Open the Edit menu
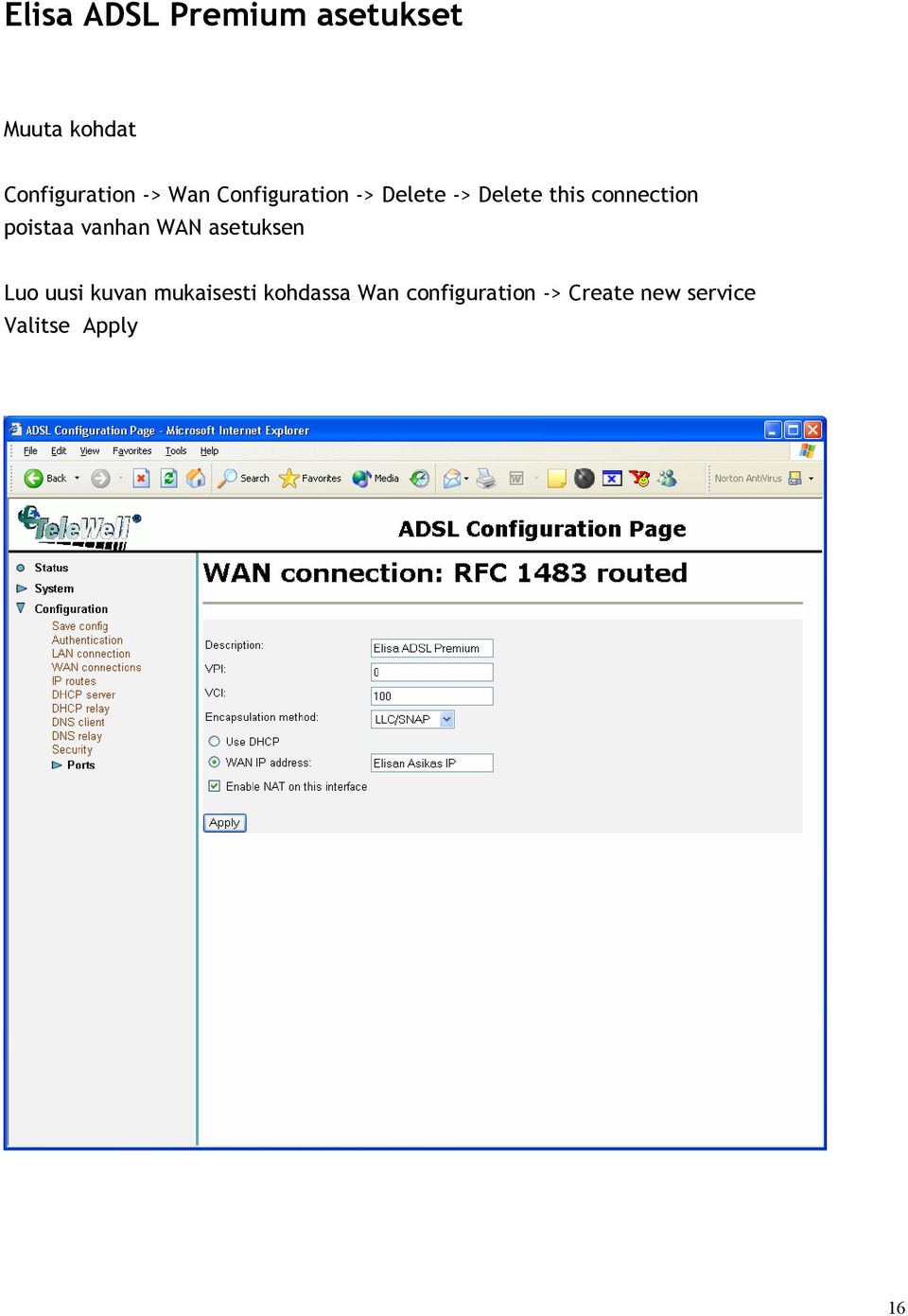The height and width of the screenshot is (1316, 908). tap(59, 451)
